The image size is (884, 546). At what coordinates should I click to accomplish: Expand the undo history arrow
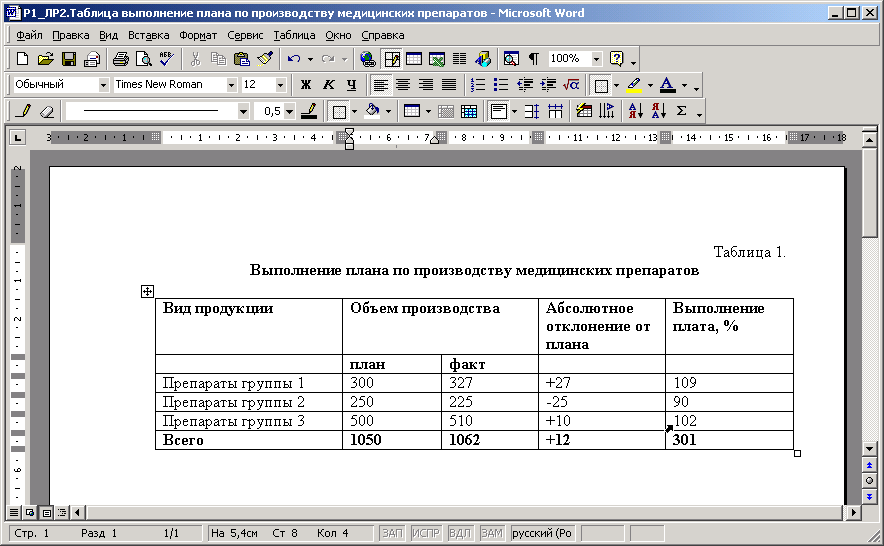(x=310, y=59)
